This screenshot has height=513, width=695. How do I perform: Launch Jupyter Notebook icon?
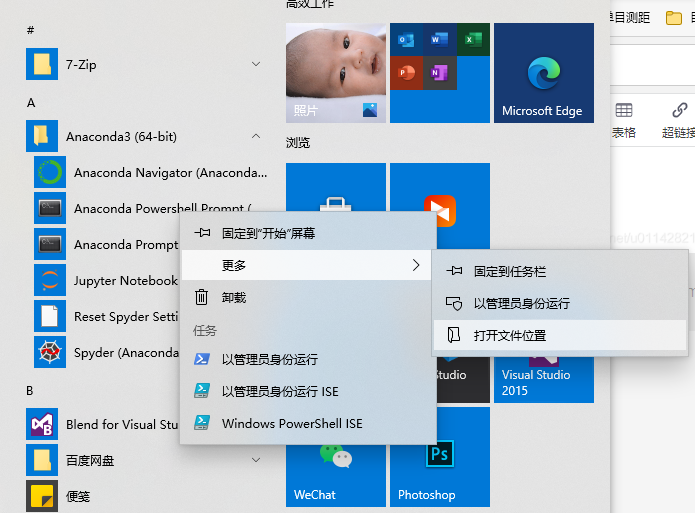click(x=50, y=280)
